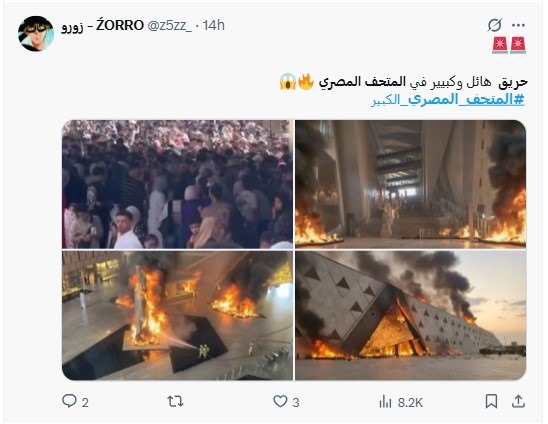Open the 14h timestamp link
Image resolution: width=548 pixels, height=424 pixels.
[214, 26]
